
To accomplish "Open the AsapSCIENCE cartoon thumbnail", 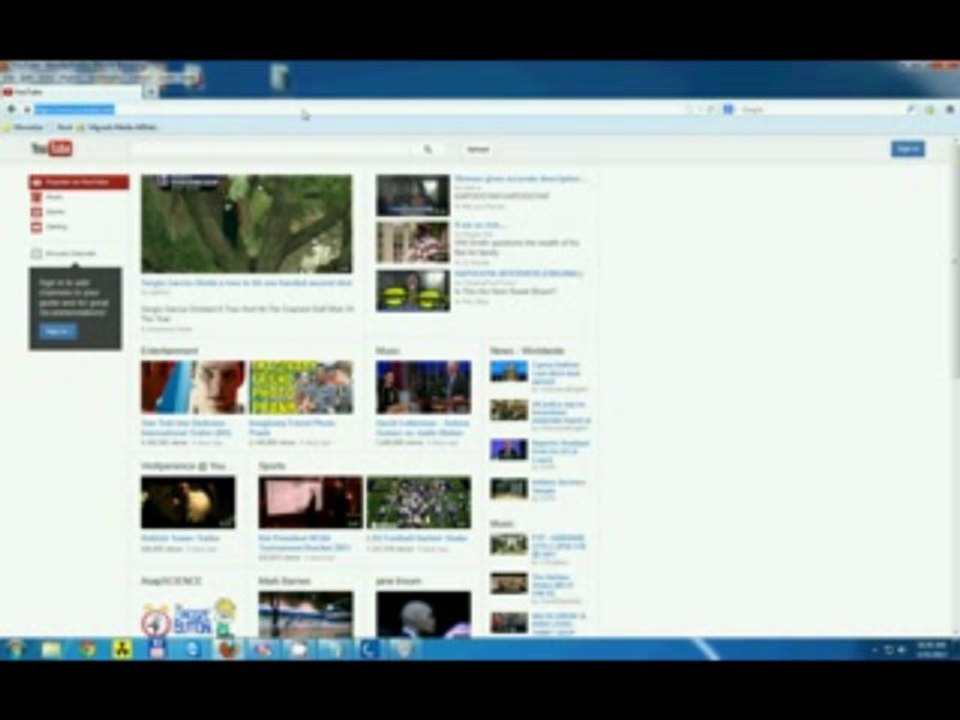I will point(189,615).
